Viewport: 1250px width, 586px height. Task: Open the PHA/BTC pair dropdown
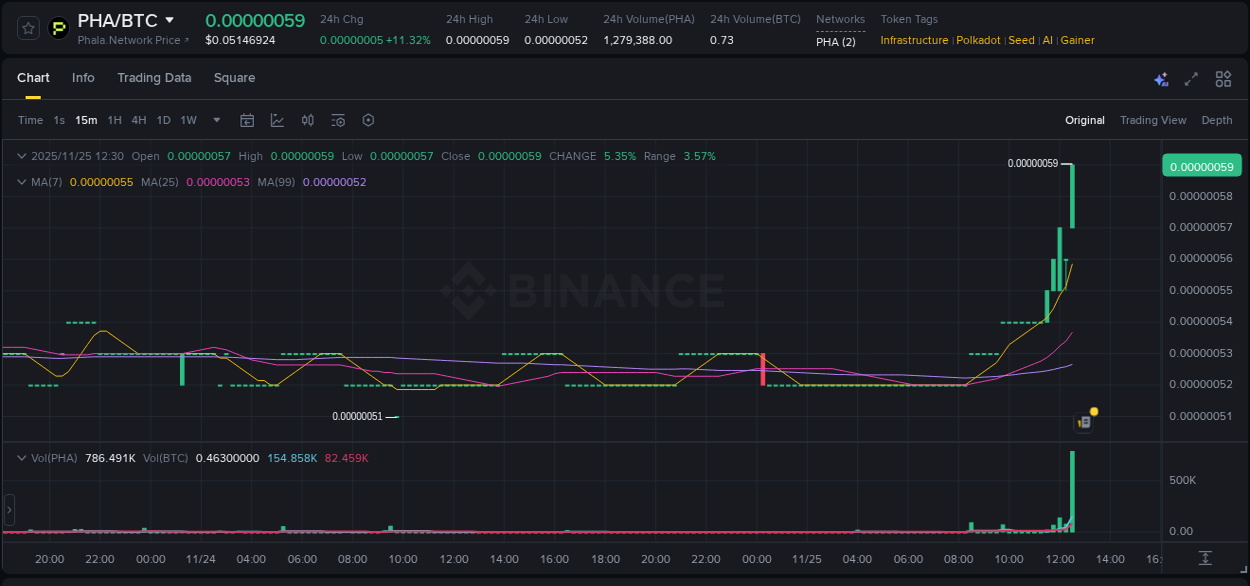[x=169, y=19]
